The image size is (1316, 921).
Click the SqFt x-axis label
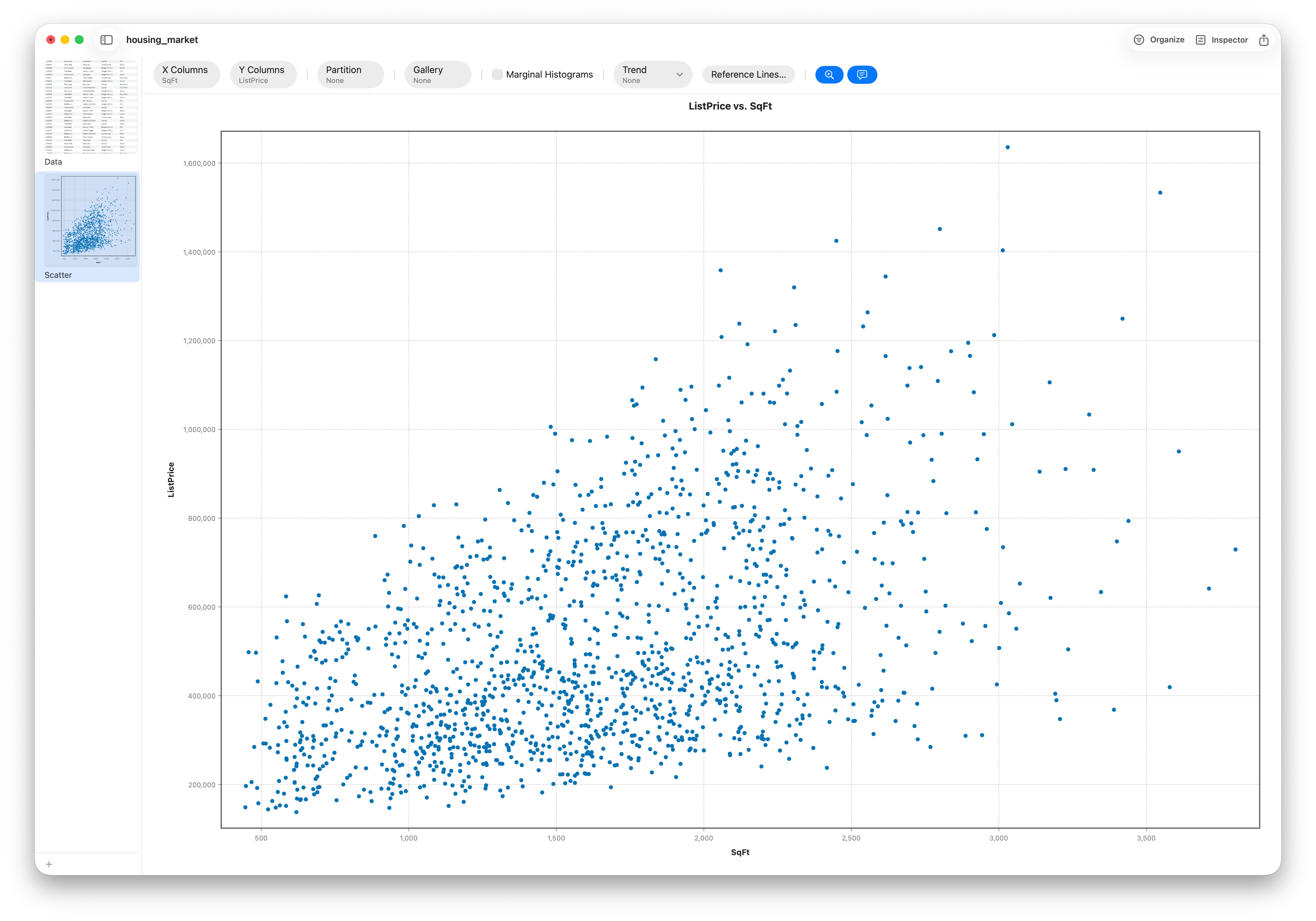740,852
